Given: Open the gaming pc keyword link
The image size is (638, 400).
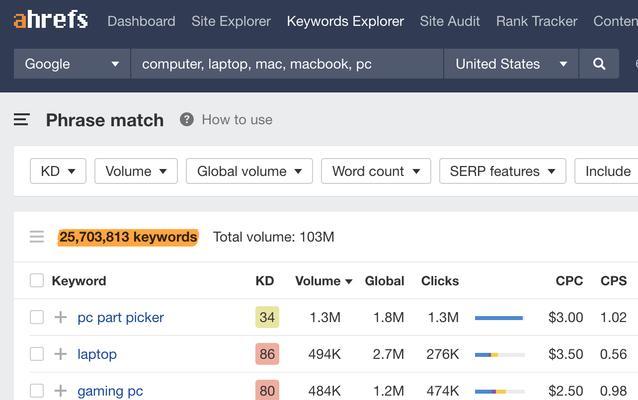Looking at the screenshot, I should pyautogui.click(x=110, y=391).
